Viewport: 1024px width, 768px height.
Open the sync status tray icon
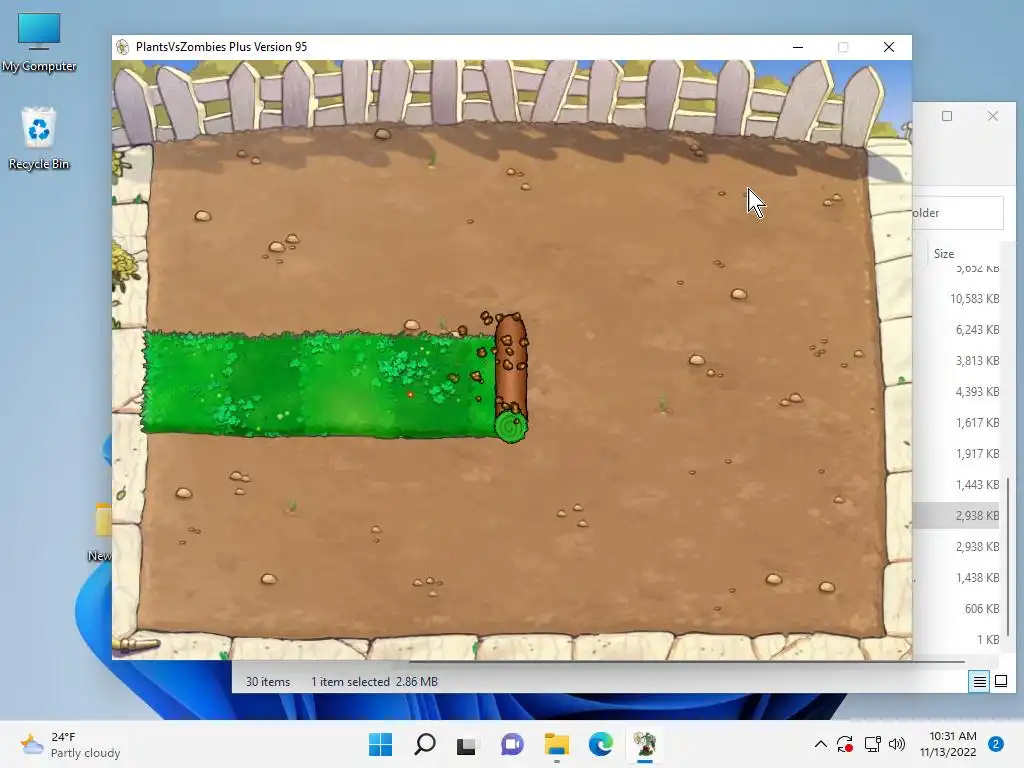click(x=845, y=744)
